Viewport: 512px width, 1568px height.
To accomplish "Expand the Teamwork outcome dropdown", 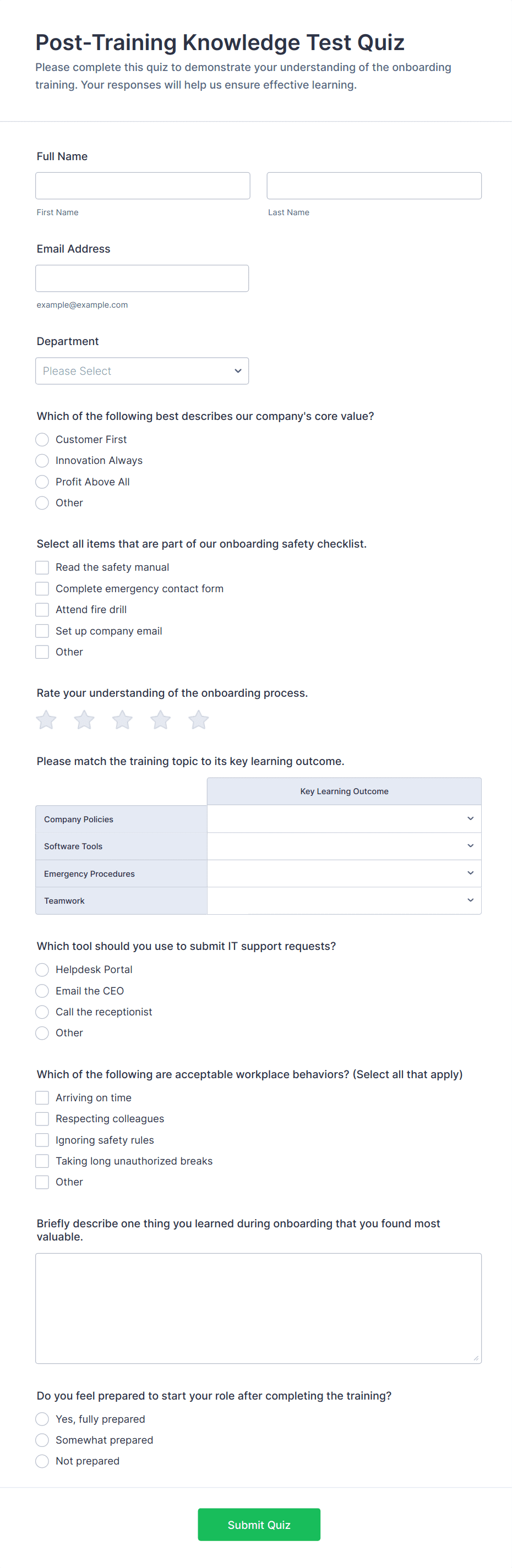I will (x=344, y=900).
